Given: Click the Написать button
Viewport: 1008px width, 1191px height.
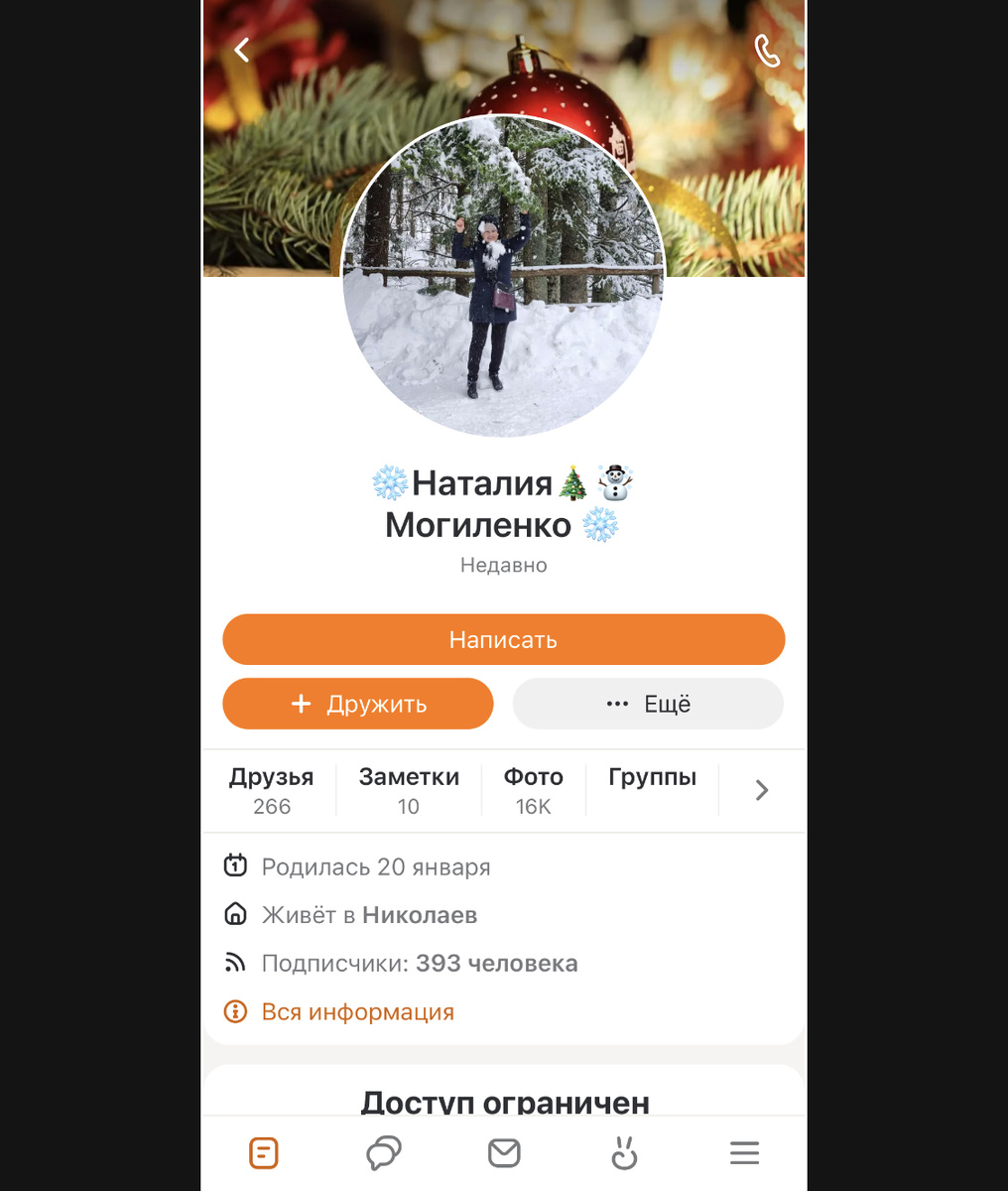Looking at the screenshot, I should click(x=504, y=639).
